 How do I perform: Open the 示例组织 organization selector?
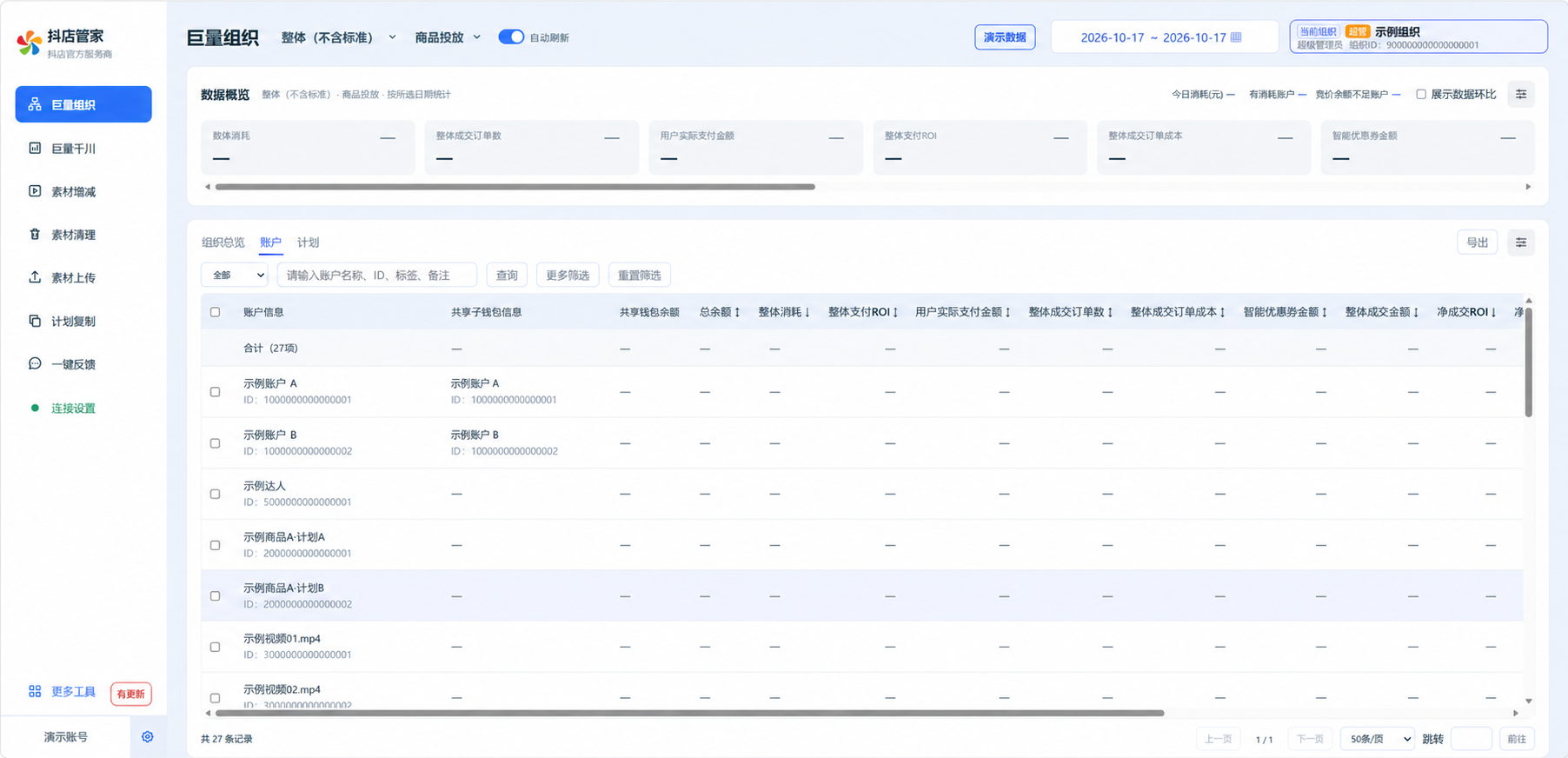(x=1419, y=37)
